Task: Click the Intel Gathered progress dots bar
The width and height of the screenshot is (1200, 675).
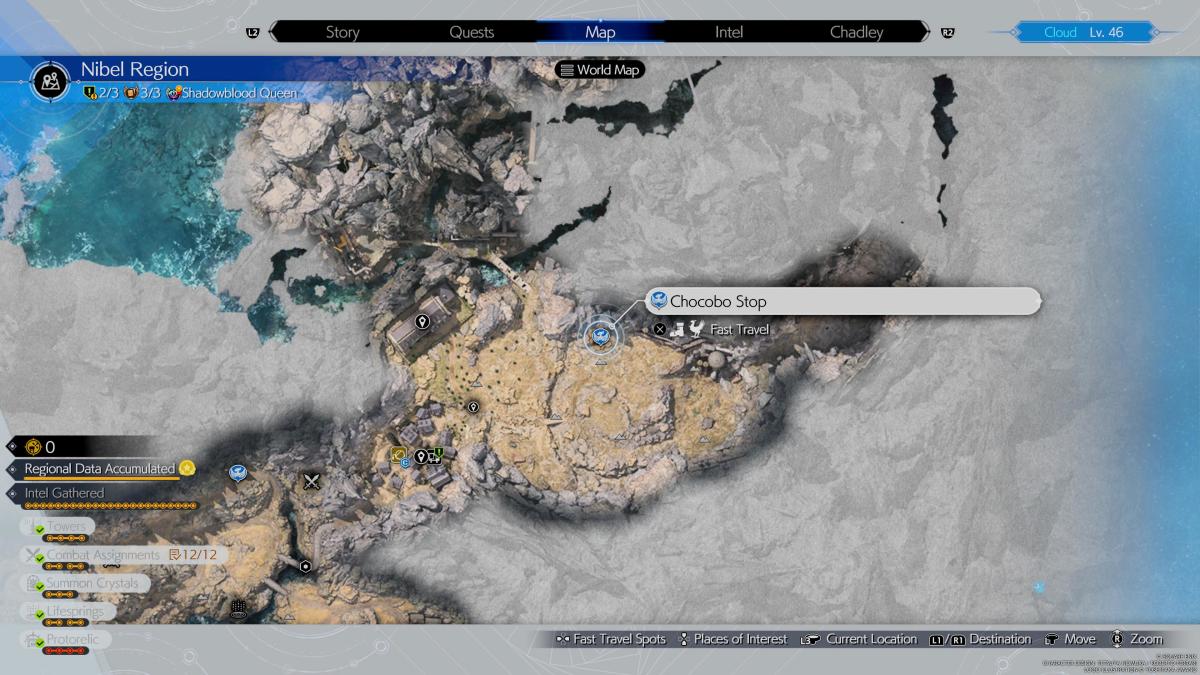Action: pos(108,506)
